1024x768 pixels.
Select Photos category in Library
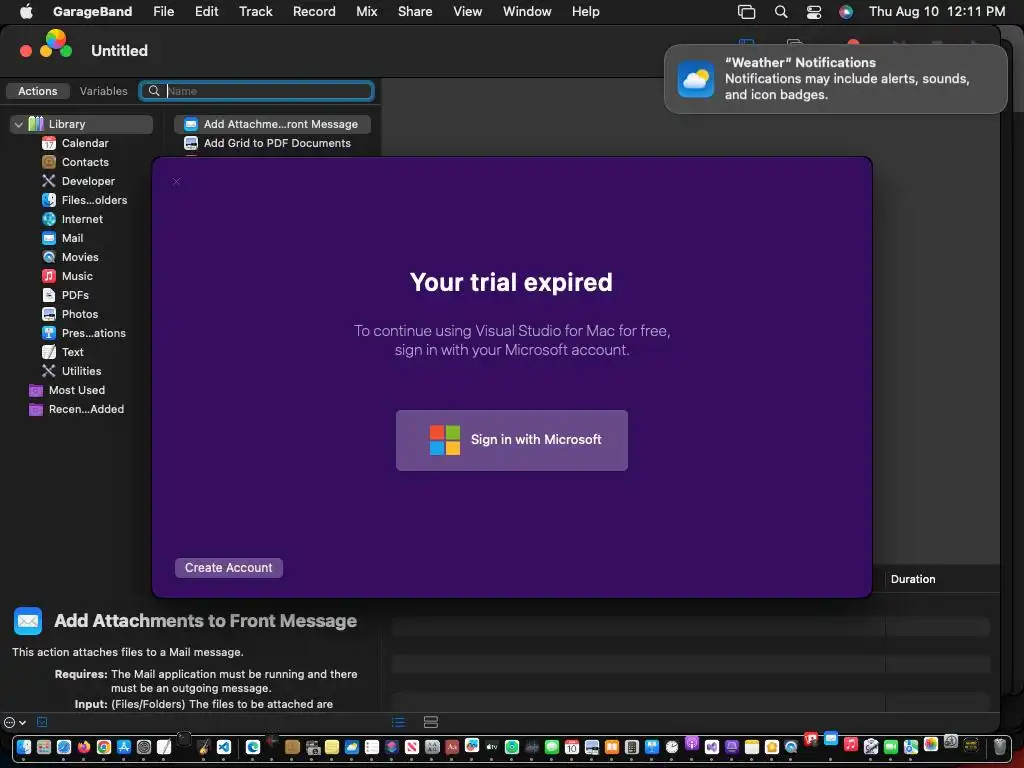point(80,313)
